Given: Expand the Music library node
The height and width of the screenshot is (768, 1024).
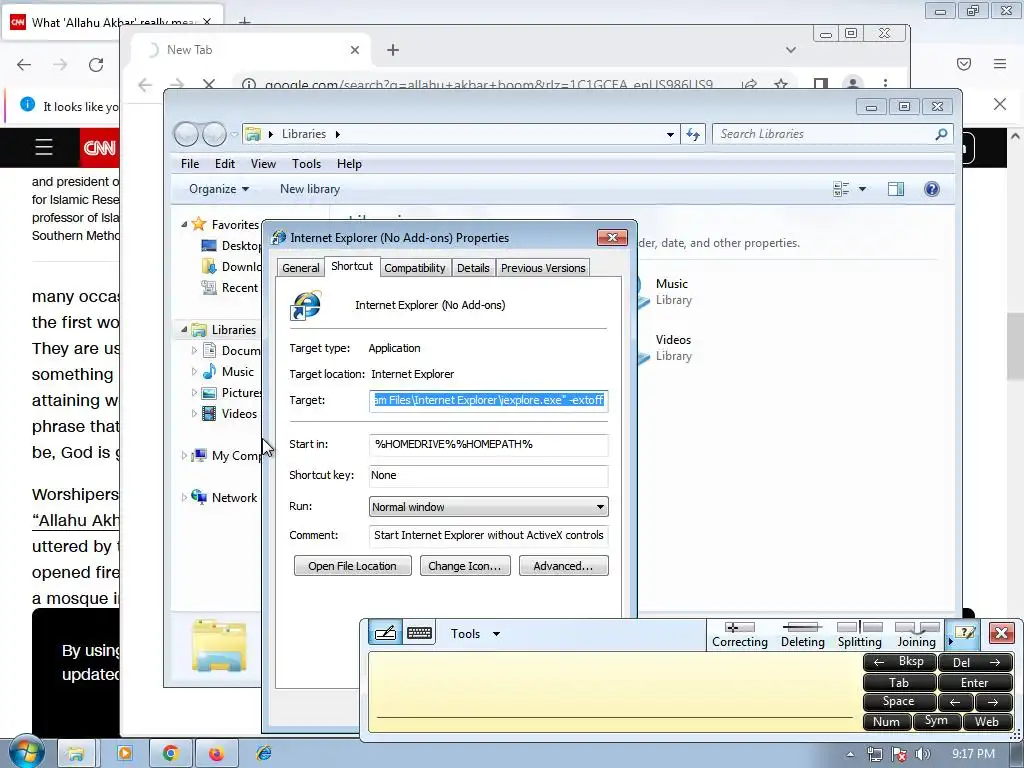Looking at the screenshot, I should [194, 372].
